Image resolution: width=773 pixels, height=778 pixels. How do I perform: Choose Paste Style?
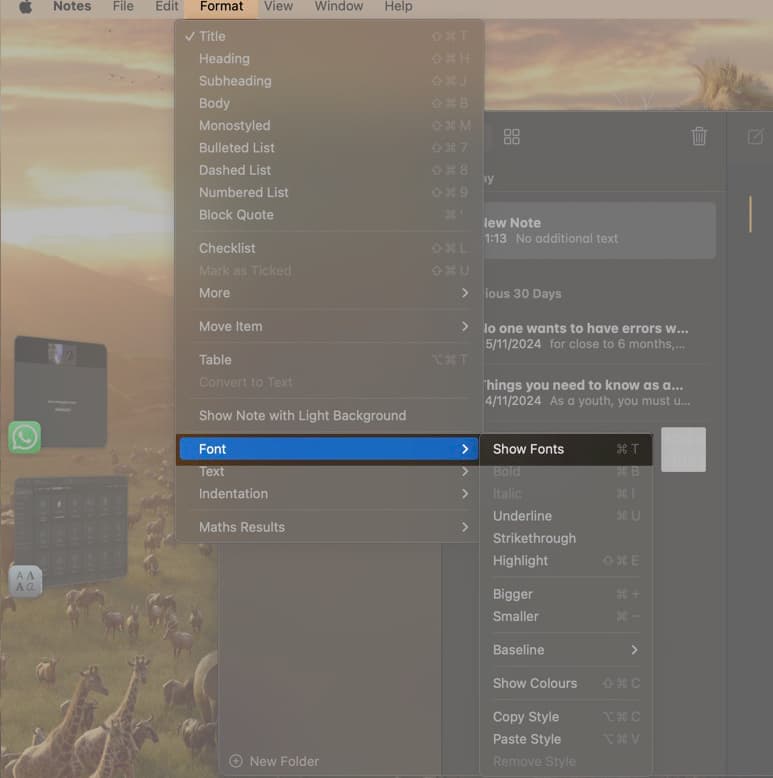566,739
